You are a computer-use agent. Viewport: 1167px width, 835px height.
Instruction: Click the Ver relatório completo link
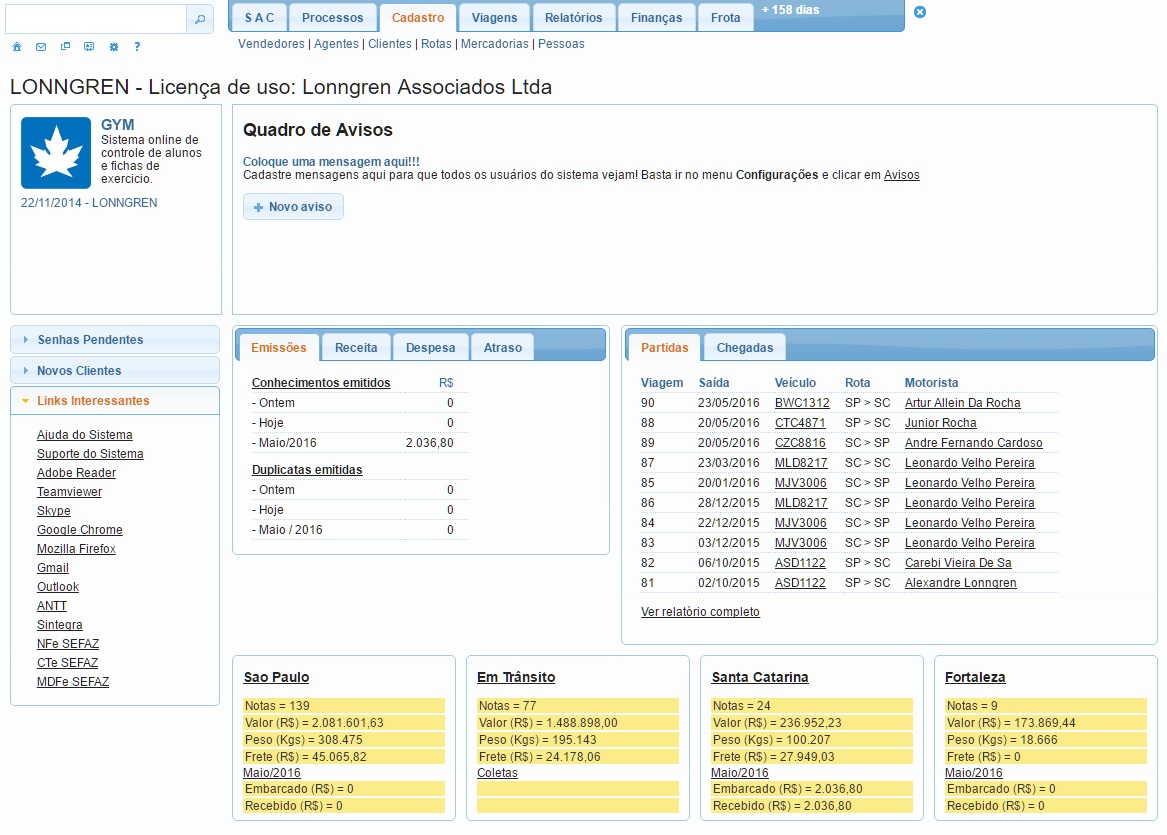pos(700,612)
